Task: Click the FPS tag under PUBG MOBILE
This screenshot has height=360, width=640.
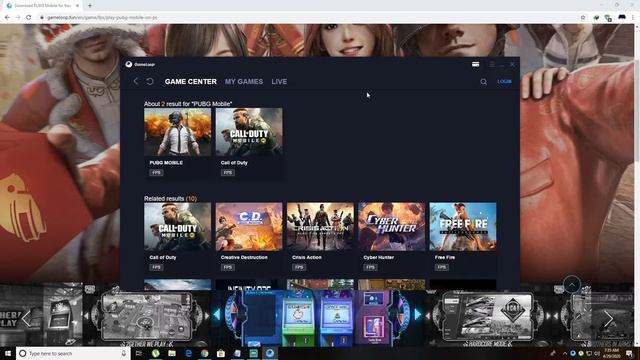Action: pyautogui.click(x=156, y=172)
